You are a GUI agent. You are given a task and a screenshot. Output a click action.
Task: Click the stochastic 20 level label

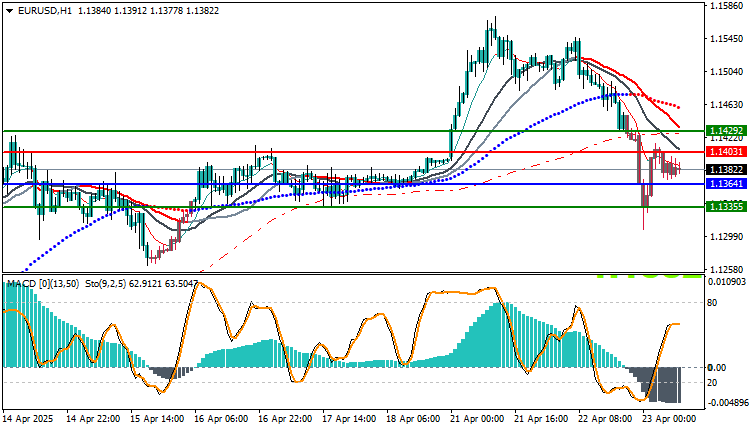pyautogui.click(x=712, y=383)
